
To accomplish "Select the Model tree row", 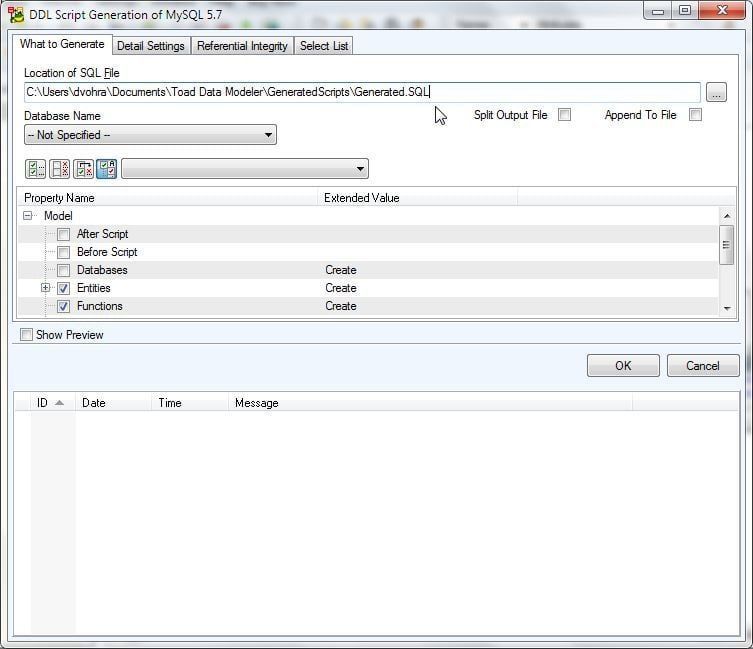I will tap(368, 216).
